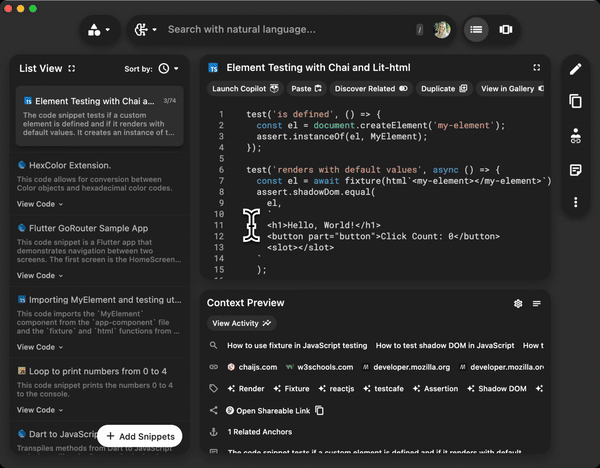This screenshot has width=600, height=468.
Task: Click the link chain icon row
Action: click(214, 367)
